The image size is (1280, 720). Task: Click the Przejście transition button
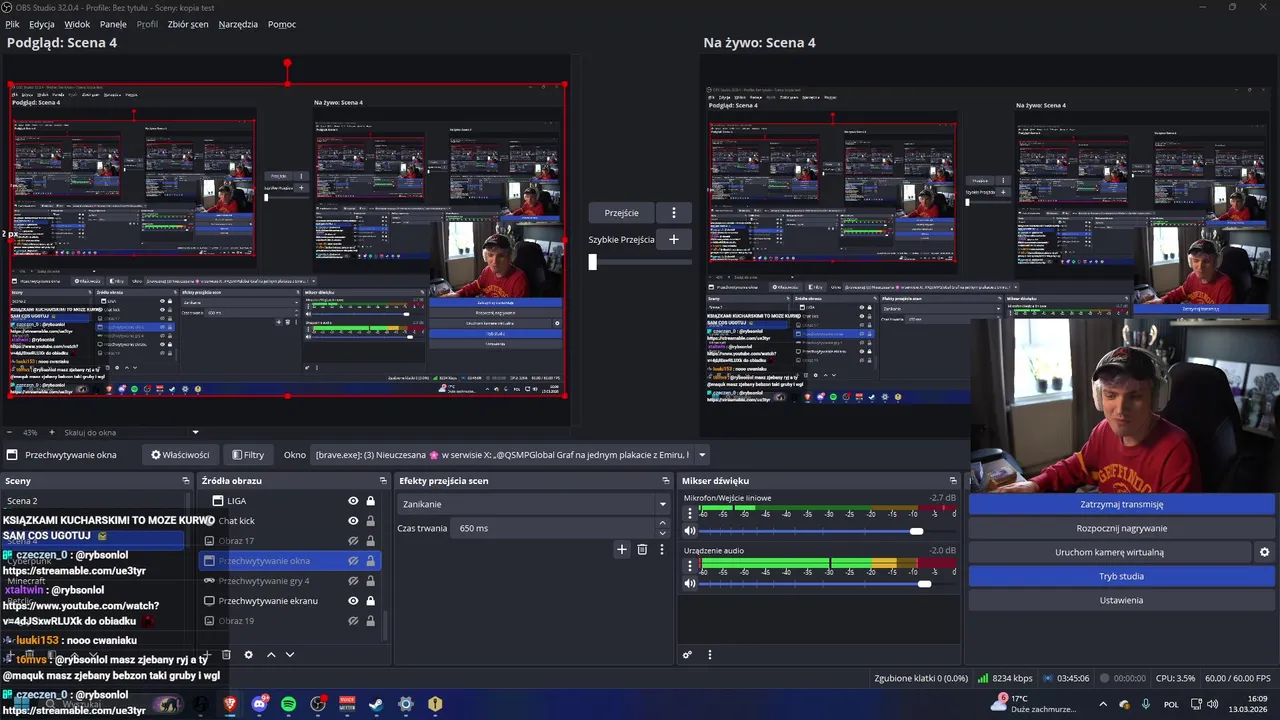[x=622, y=213]
